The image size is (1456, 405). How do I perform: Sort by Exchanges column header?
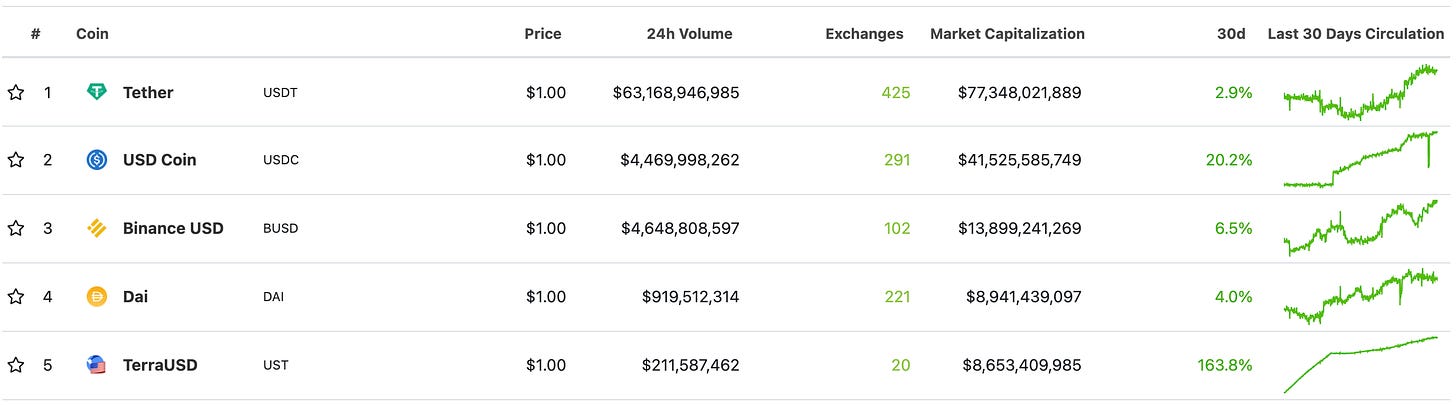(x=864, y=33)
